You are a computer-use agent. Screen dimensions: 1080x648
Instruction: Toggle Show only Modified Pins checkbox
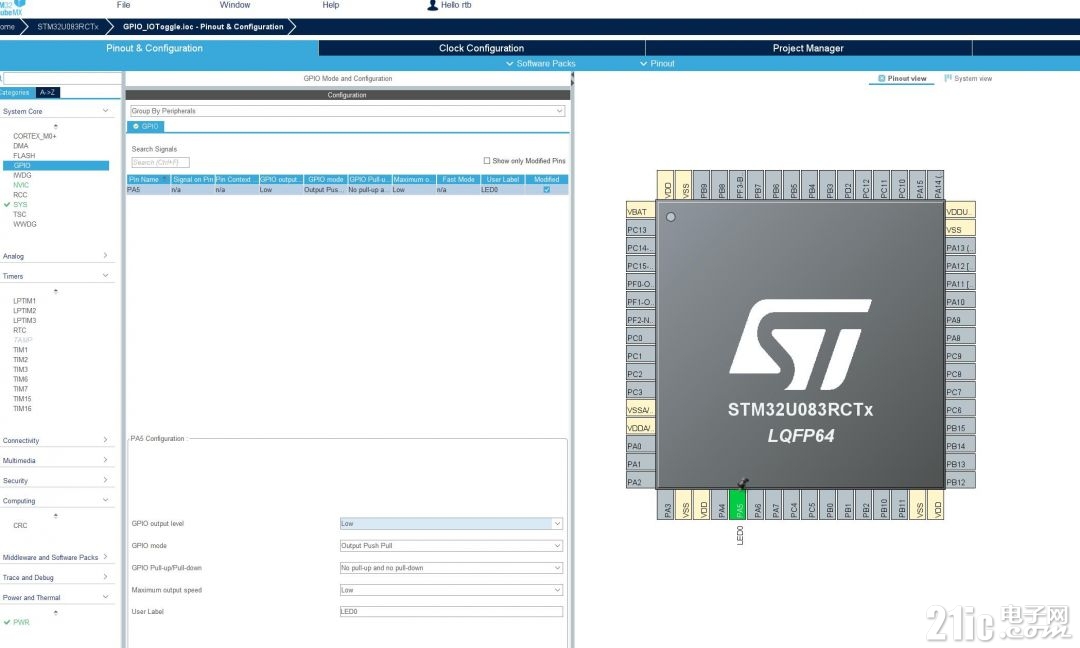point(486,161)
